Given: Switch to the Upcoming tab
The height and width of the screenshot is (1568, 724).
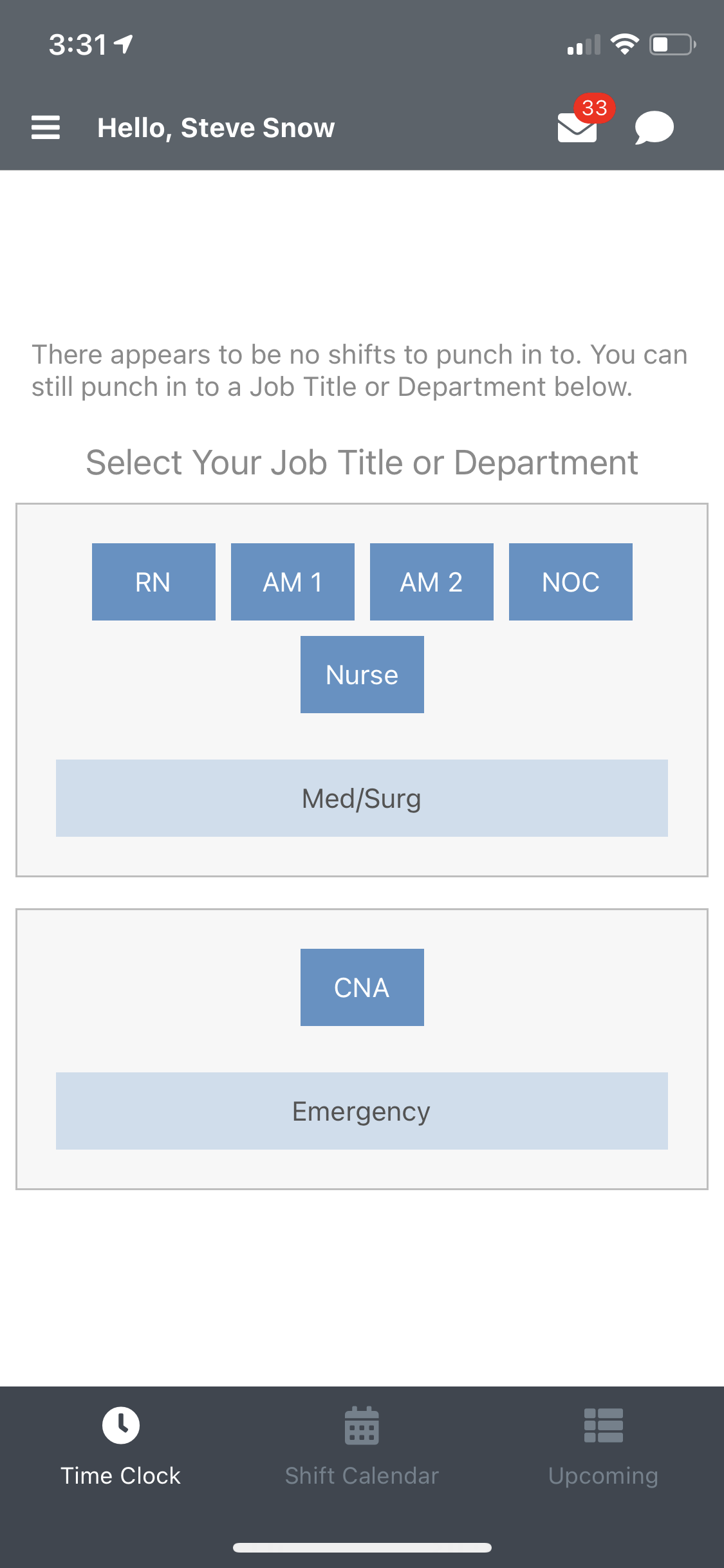Looking at the screenshot, I should coord(603,1475).
